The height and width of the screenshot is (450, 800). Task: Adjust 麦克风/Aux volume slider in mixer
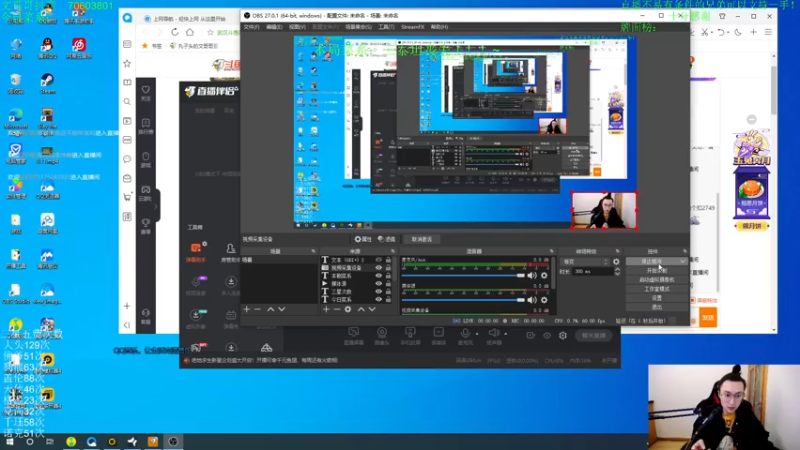[463, 276]
